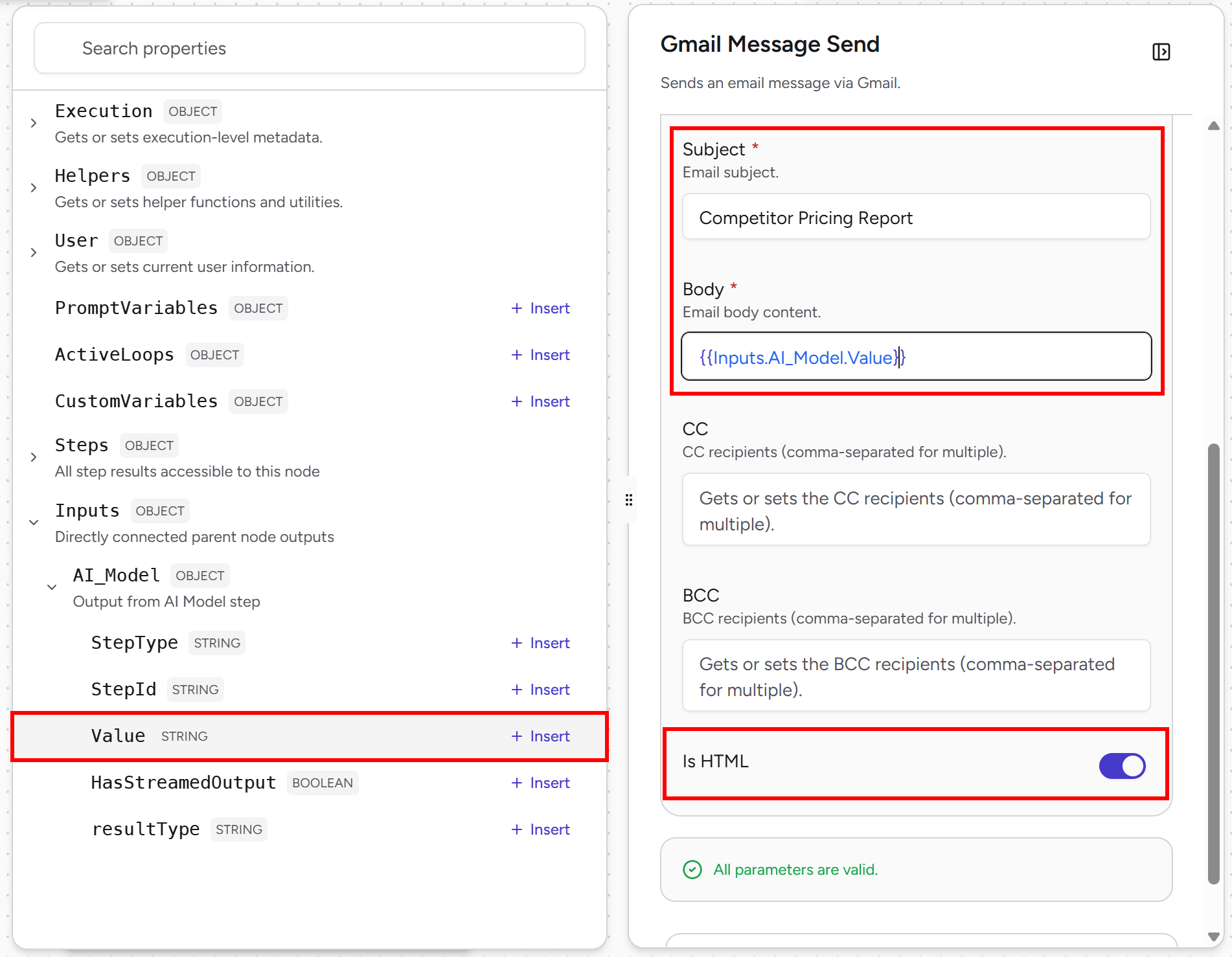This screenshot has height=957, width=1232.
Task: Select the Steps tree row label
Action: point(82,445)
